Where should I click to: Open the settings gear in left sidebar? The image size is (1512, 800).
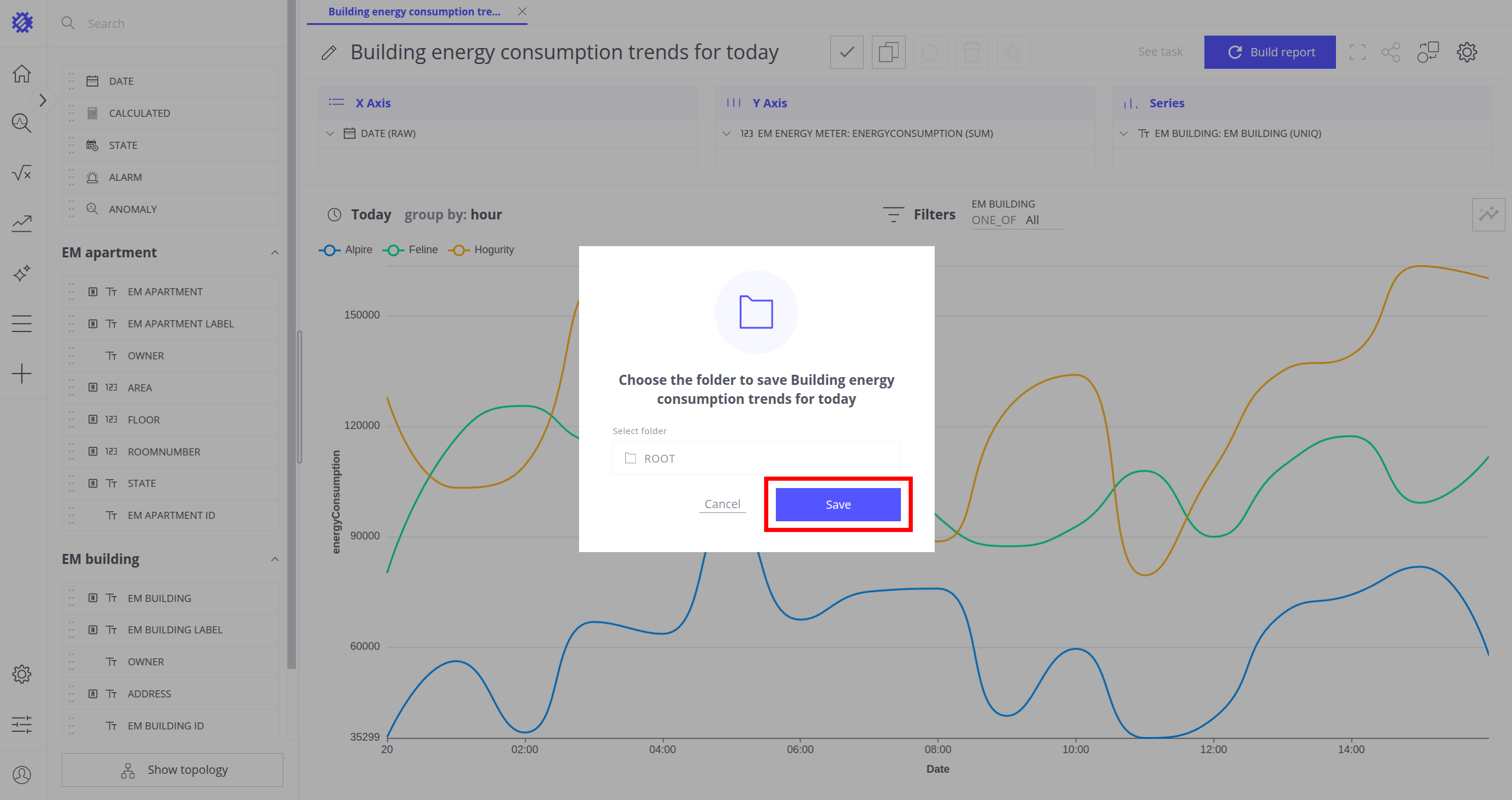22,674
